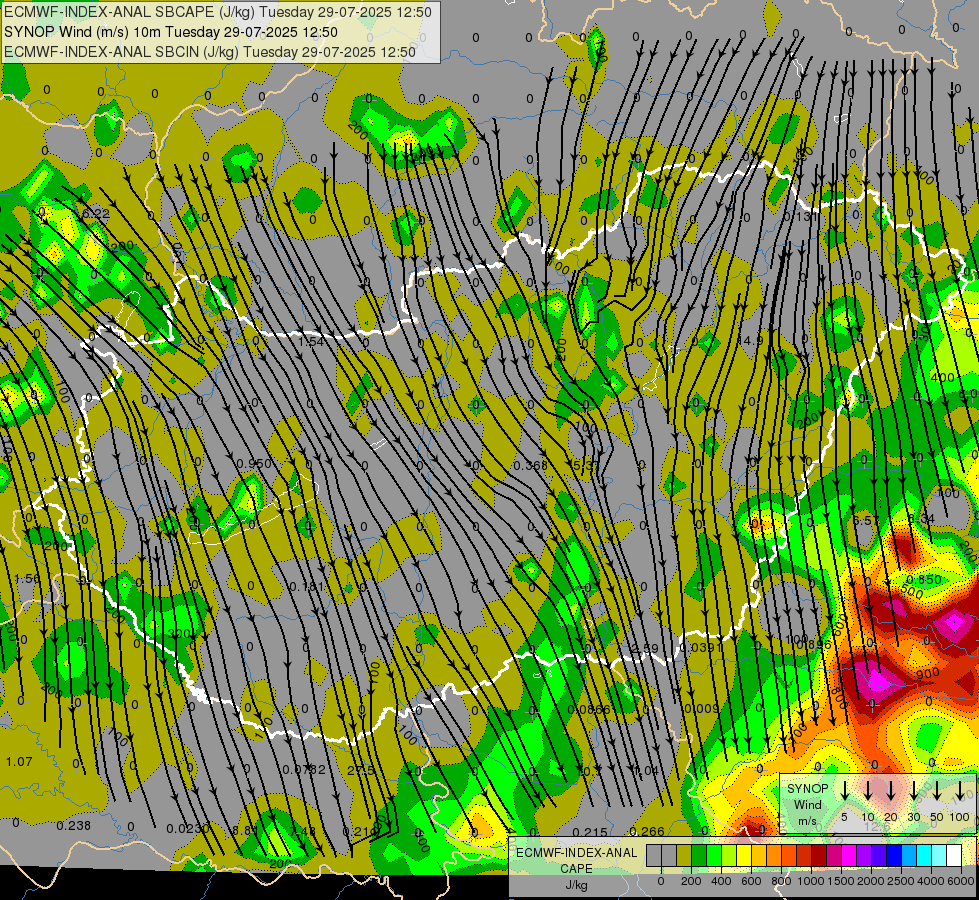Select the dark green CAPE legend swatch
The image size is (979, 900).
699,855
